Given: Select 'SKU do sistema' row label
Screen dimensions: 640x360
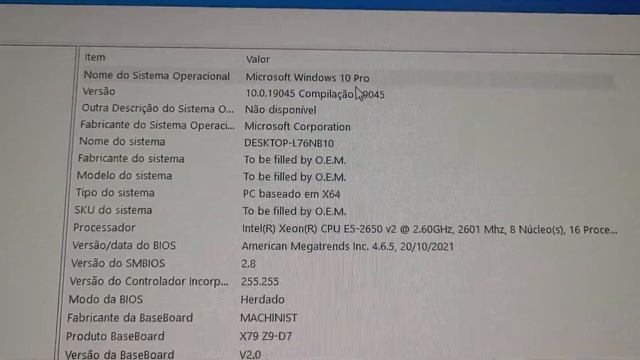Looking at the screenshot, I should click(x=113, y=210).
